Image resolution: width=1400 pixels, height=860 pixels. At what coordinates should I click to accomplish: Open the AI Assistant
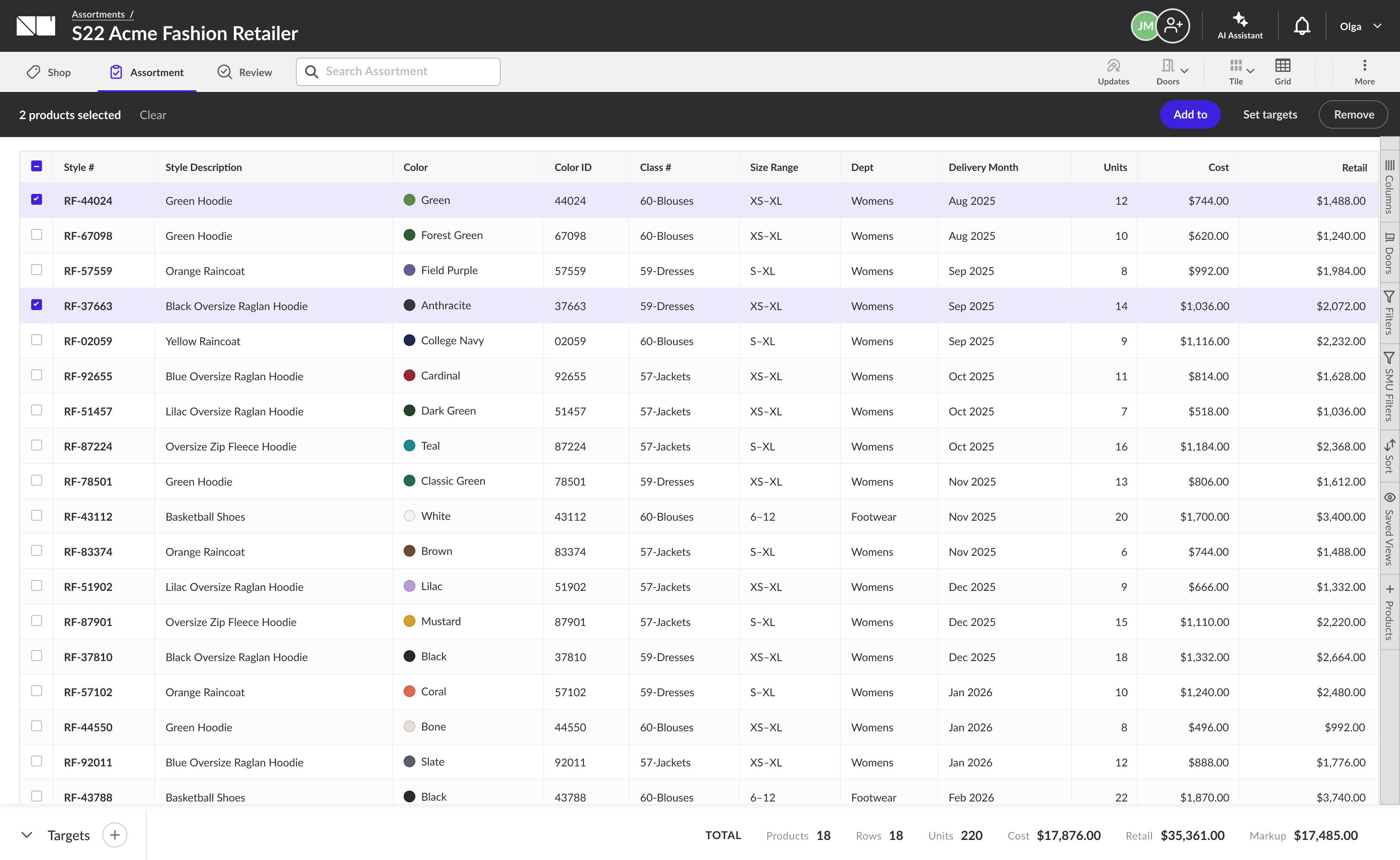pyautogui.click(x=1240, y=26)
